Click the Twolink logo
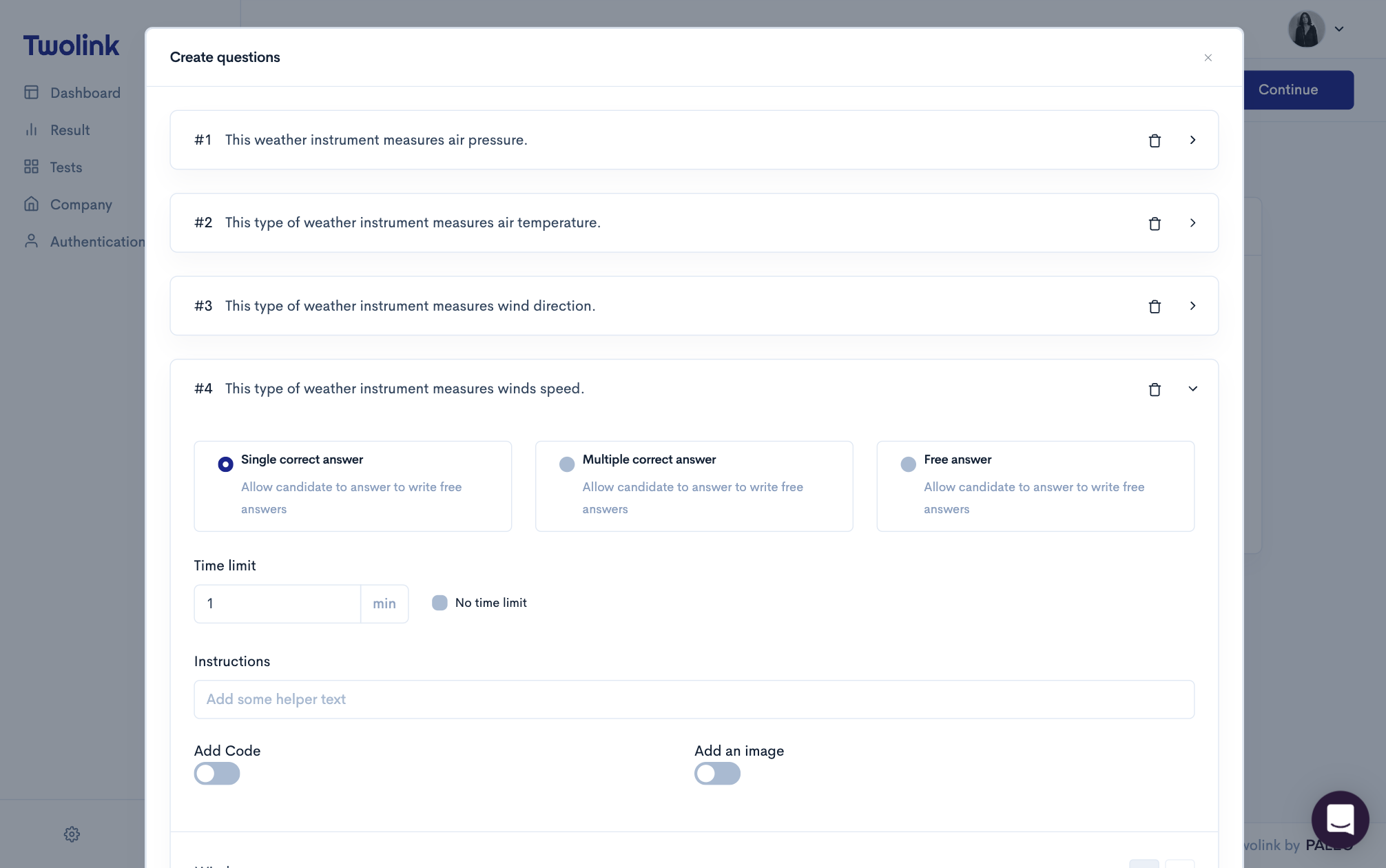The height and width of the screenshot is (868, 1386). 71,45
